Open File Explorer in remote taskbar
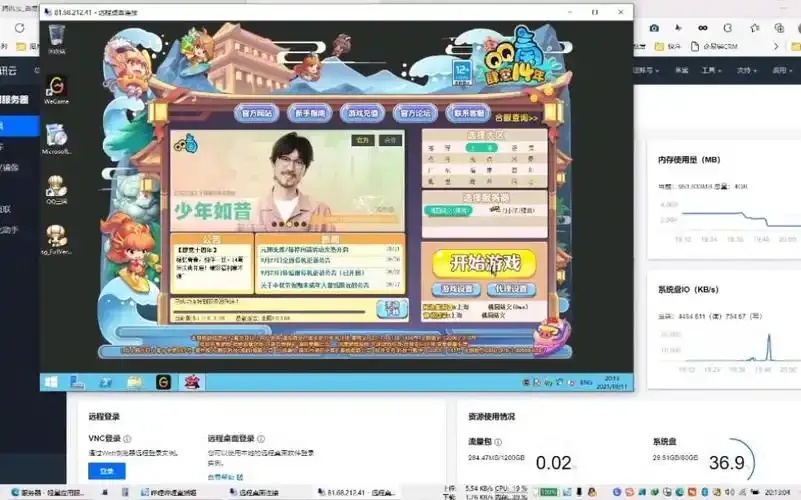The width and height of the screenshot is (801, 500). (134, 382)
